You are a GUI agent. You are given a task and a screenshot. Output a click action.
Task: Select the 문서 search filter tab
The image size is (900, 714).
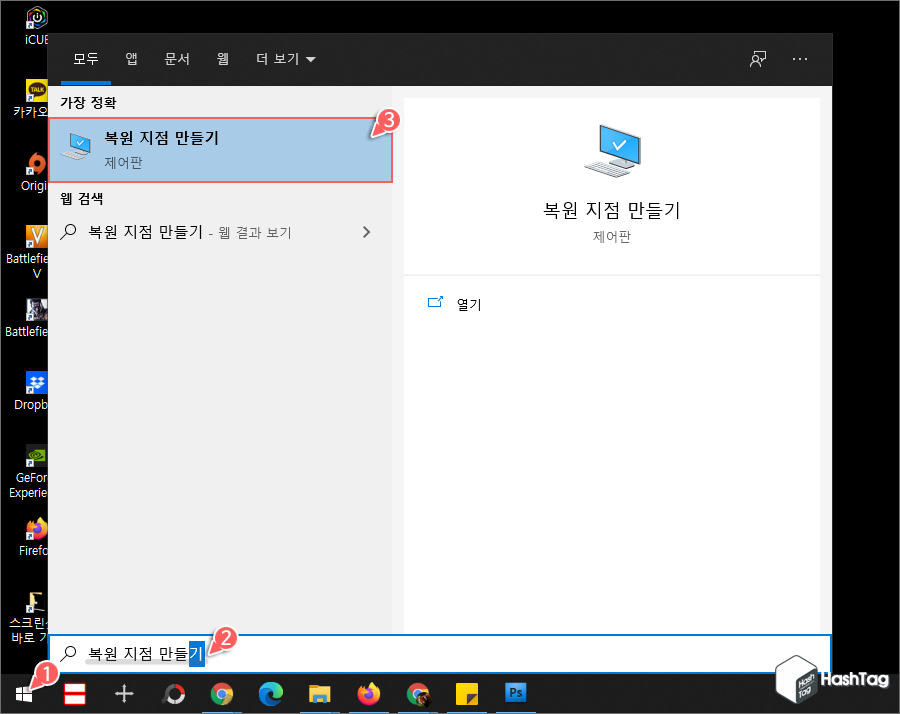(177, 59)
